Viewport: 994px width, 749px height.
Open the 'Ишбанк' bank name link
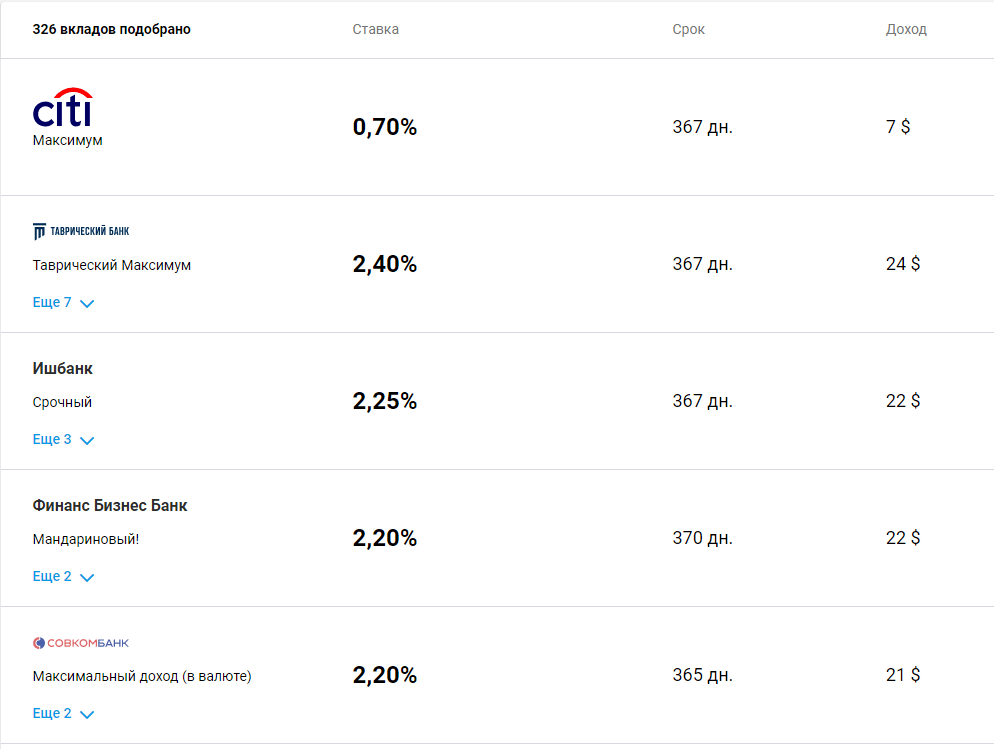[63, 369]
